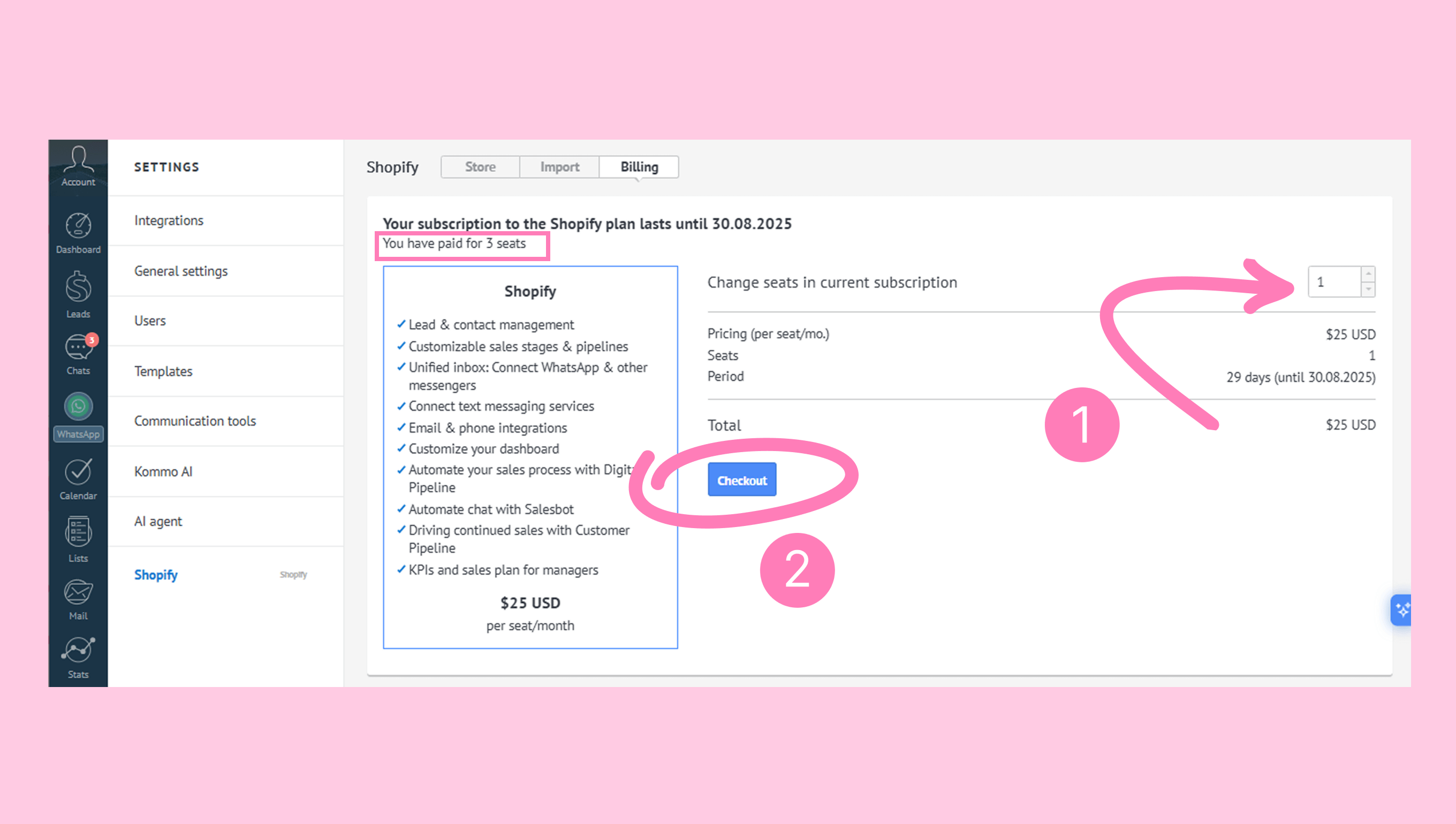This screenshot has width=1456, height=824.
Task: Click the seats number input field
Action: tap(1334, 282)
